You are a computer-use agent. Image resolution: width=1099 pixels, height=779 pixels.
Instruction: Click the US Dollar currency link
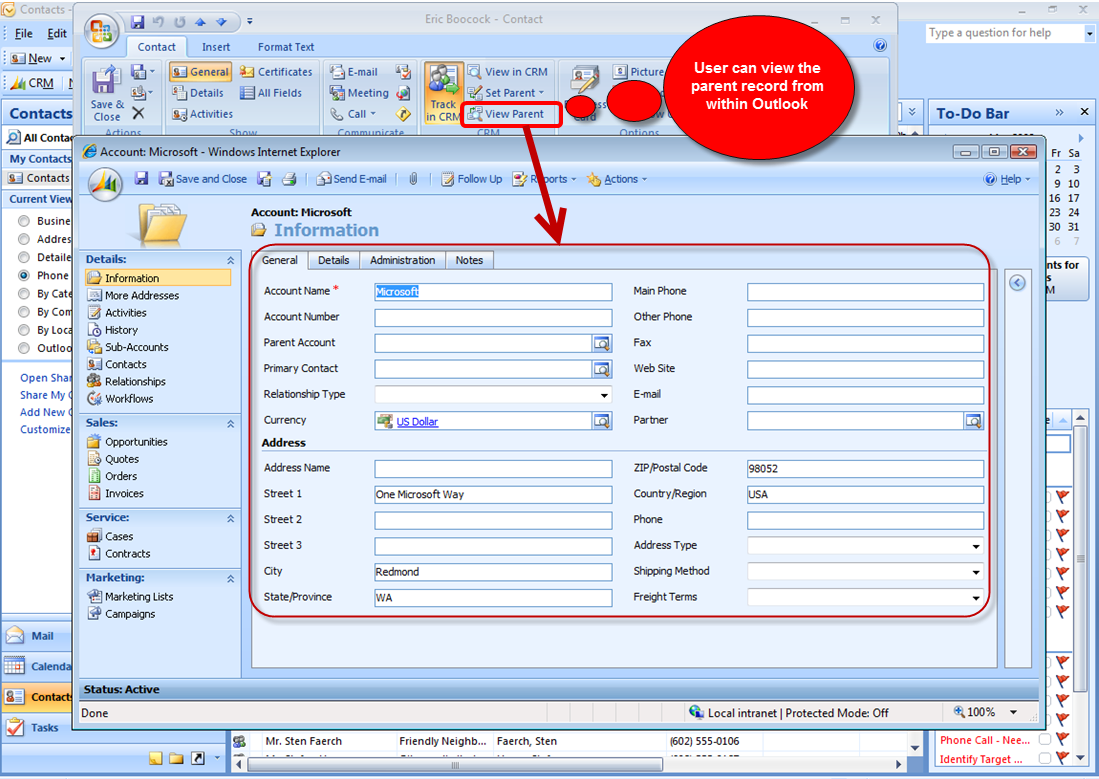tap(417, 421)
